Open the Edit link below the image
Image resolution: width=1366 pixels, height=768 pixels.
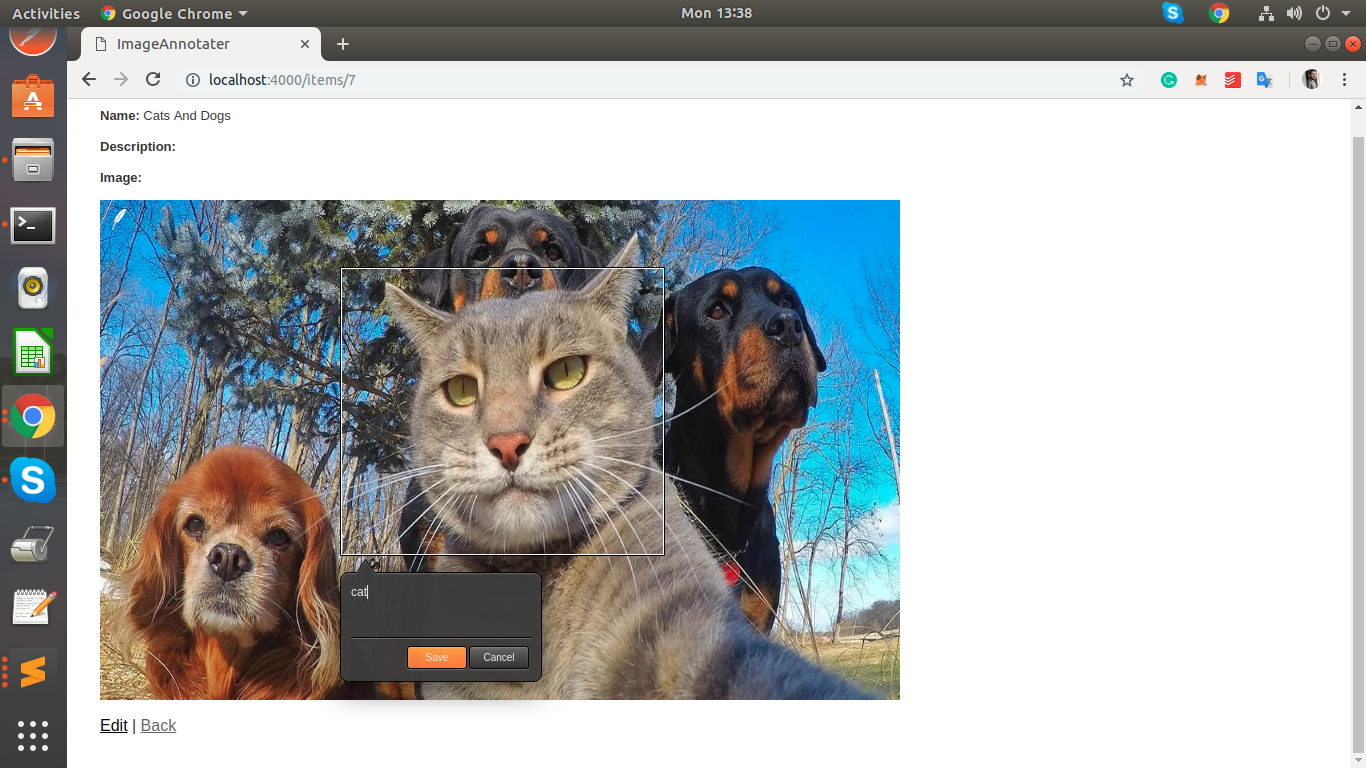pyautogui.click(x=114, y=725)
